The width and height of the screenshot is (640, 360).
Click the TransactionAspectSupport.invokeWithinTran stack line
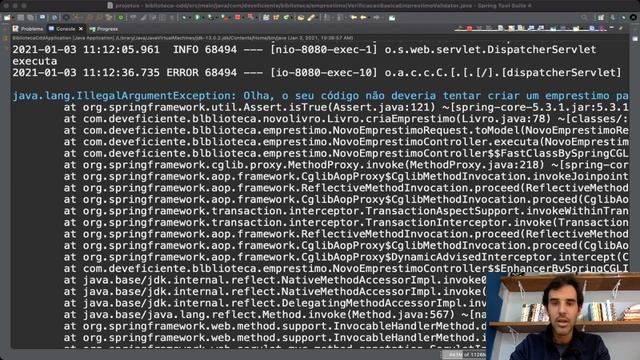346,211
